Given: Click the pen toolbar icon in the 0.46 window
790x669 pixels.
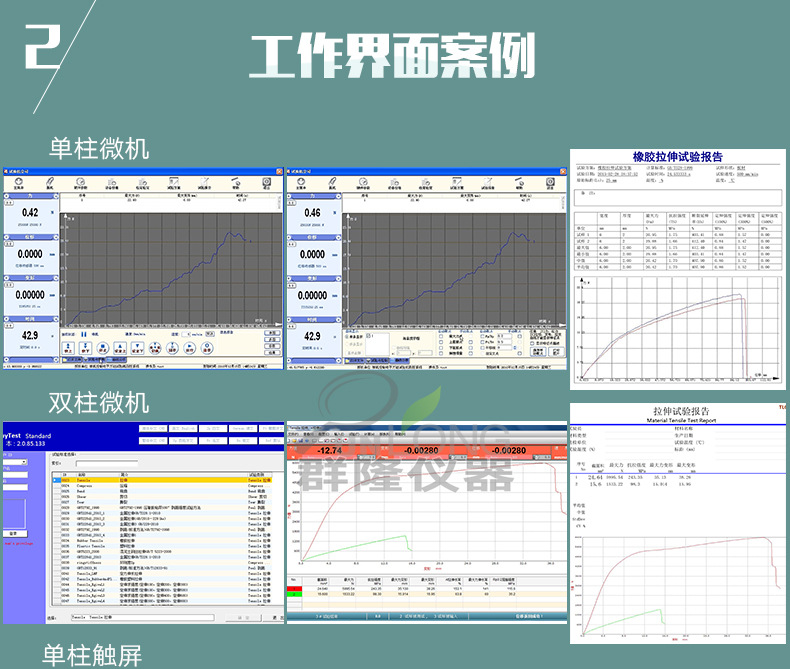Looking at the screenshot, I should click(x=332, y=182).
